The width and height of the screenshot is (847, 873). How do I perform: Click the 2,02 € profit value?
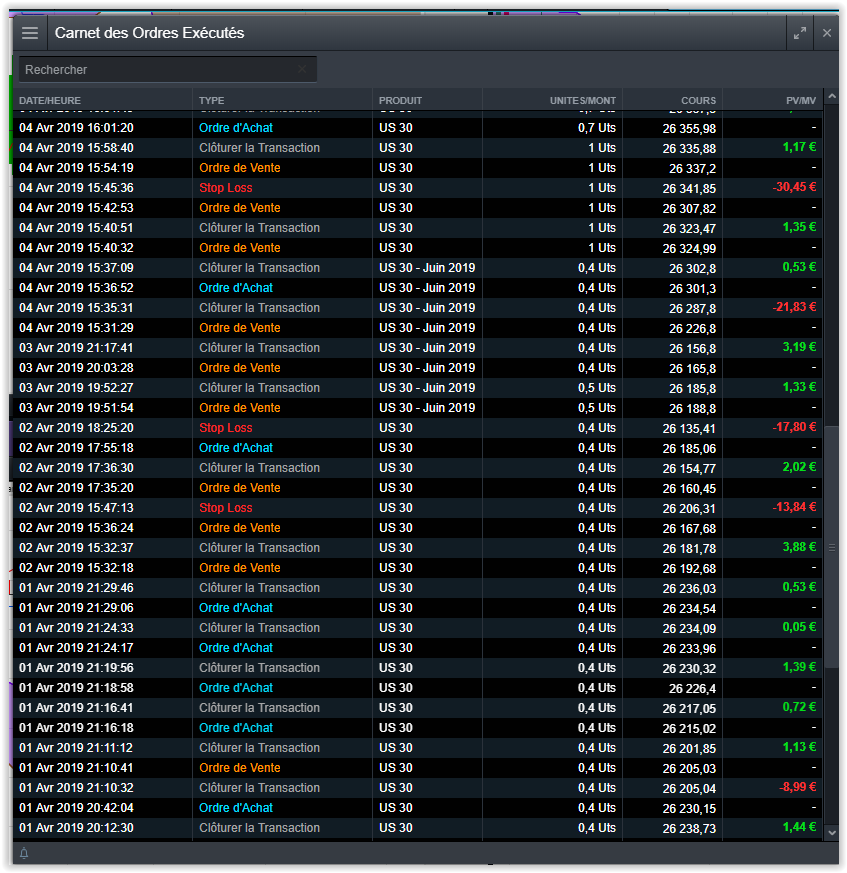799,467
